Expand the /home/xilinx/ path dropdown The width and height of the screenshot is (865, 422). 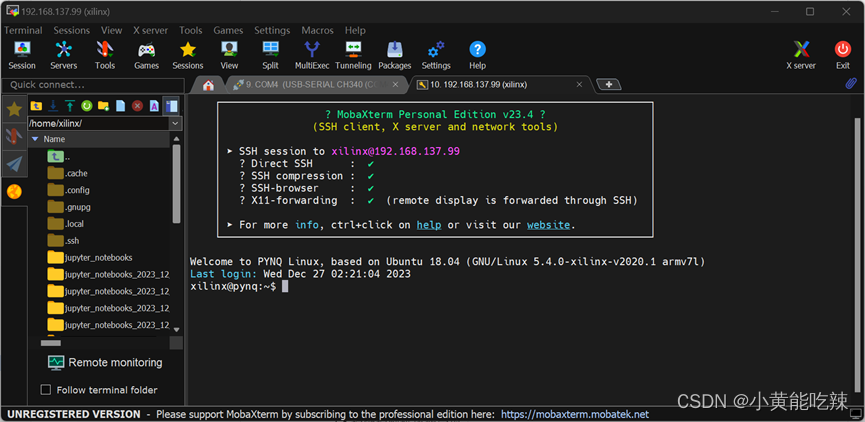[x=176, y=124]
